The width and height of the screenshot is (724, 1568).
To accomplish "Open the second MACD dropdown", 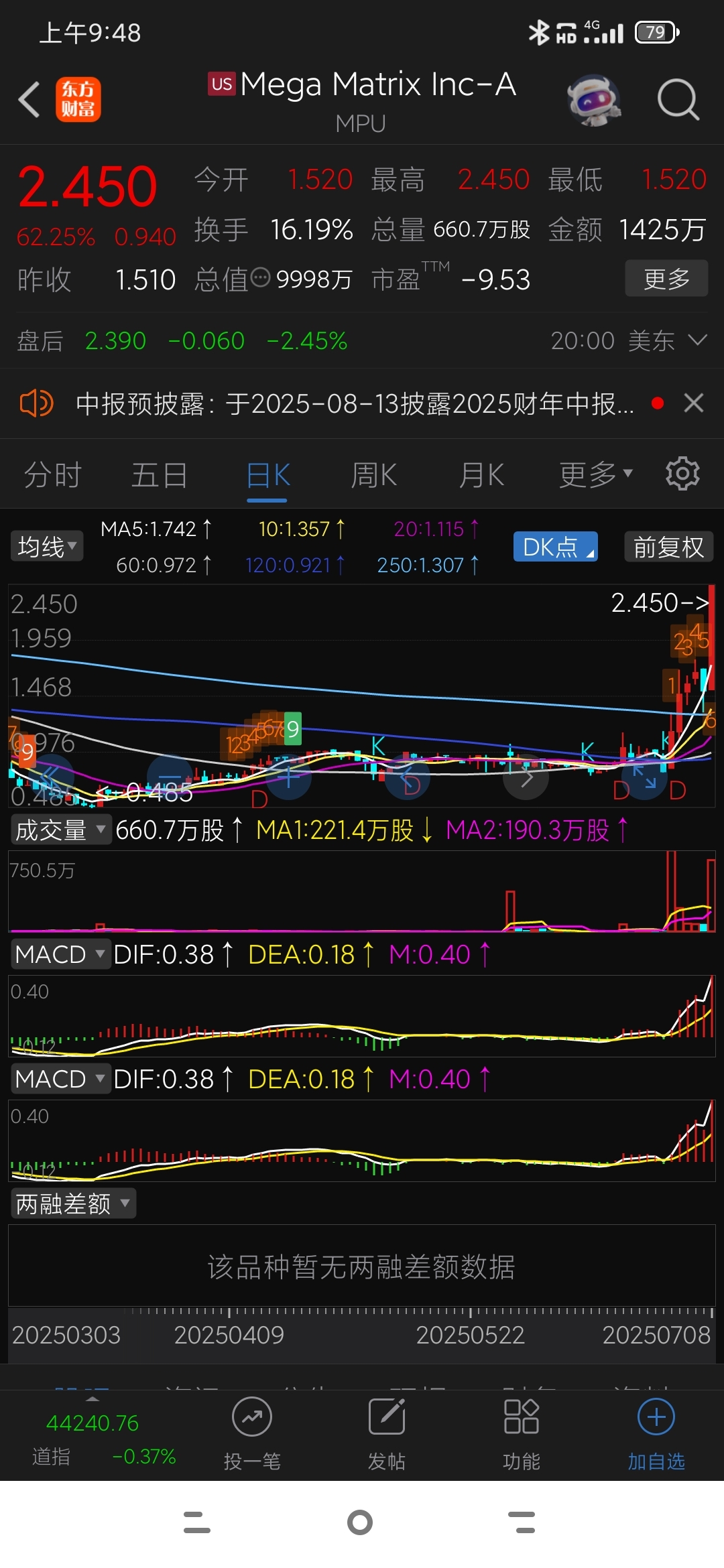I will (x=60, y=1079).
